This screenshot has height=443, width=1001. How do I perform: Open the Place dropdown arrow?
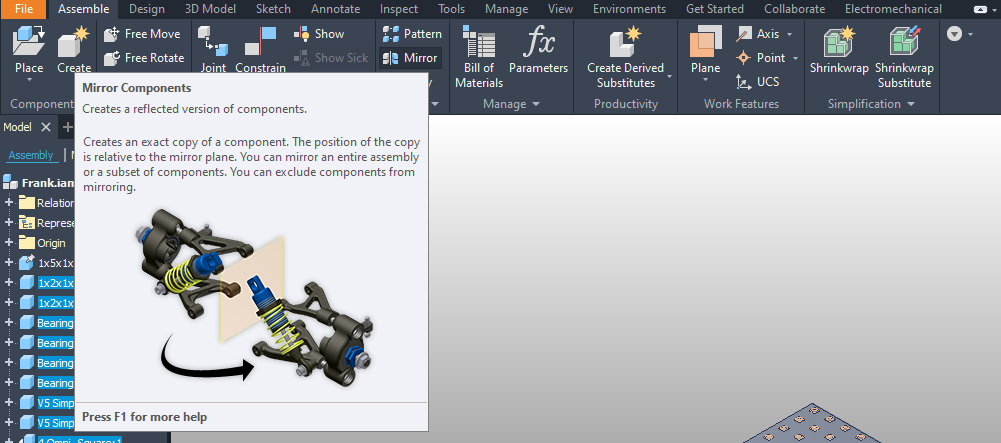[29, 80]
